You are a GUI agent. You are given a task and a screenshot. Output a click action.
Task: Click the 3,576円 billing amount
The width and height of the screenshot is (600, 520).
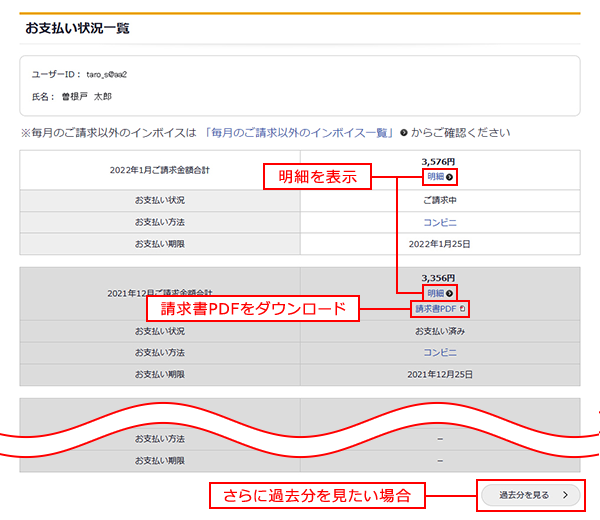click(439, 161)
